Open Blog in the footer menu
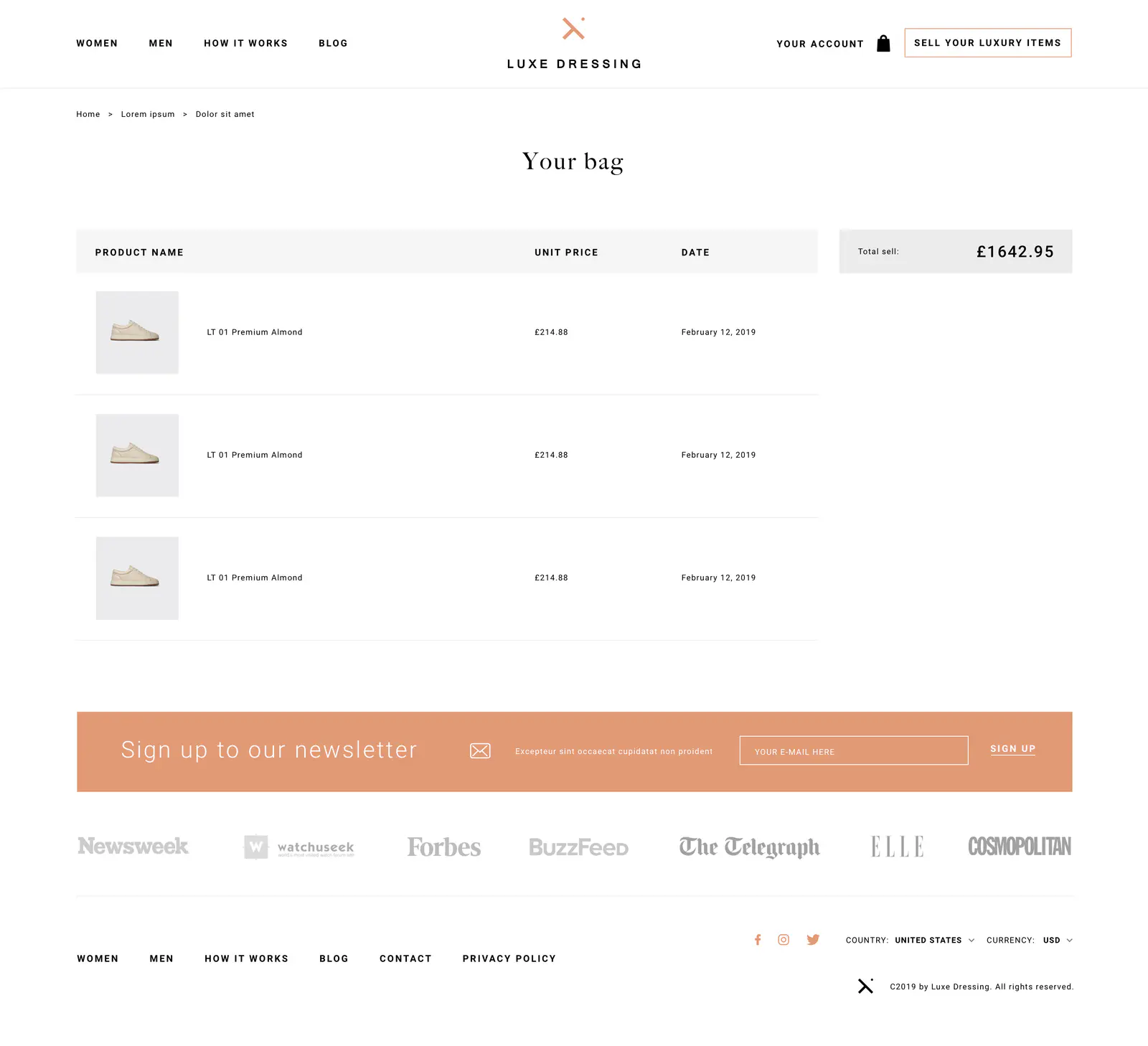The width and height of the screenshot is (1148, 1046). [334, 958]
